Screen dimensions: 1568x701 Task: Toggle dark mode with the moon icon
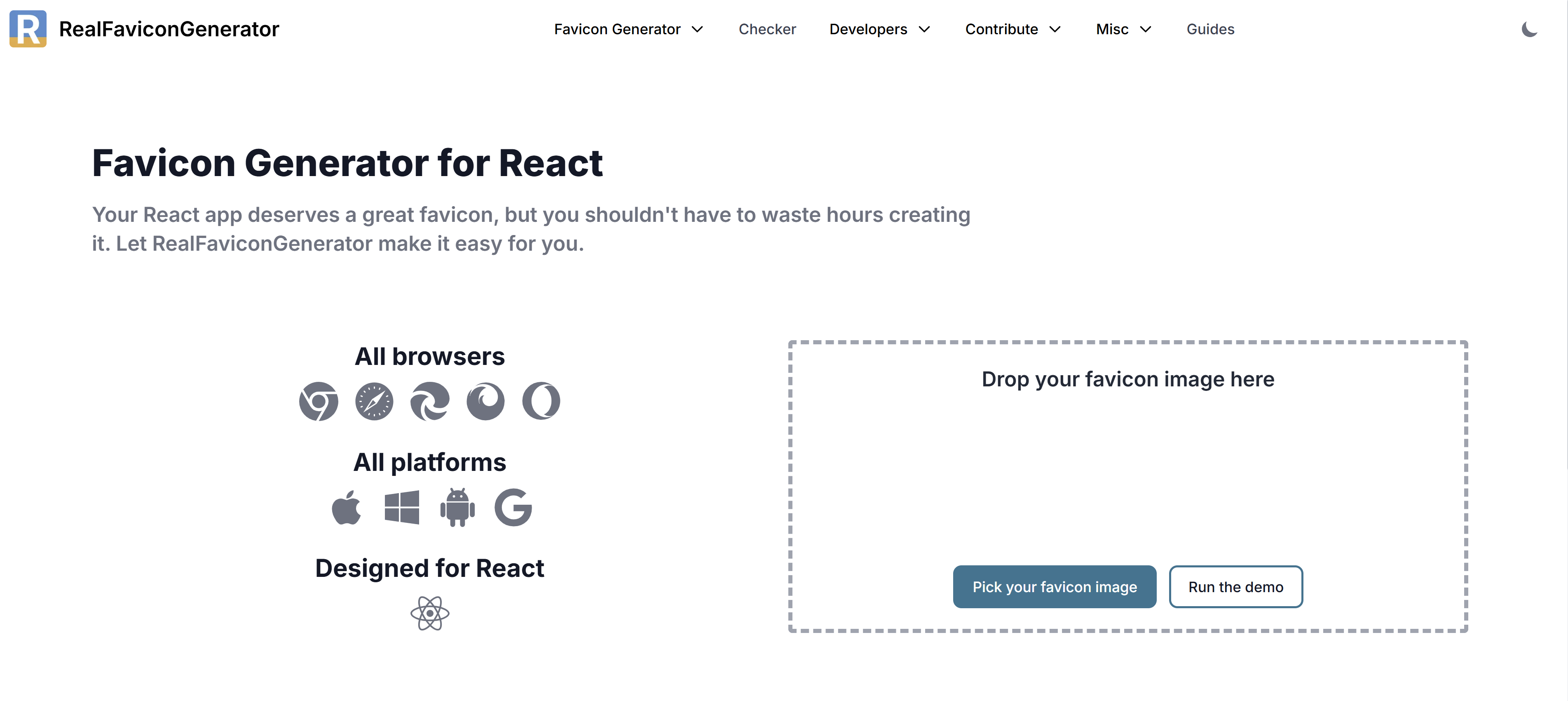1529,28
